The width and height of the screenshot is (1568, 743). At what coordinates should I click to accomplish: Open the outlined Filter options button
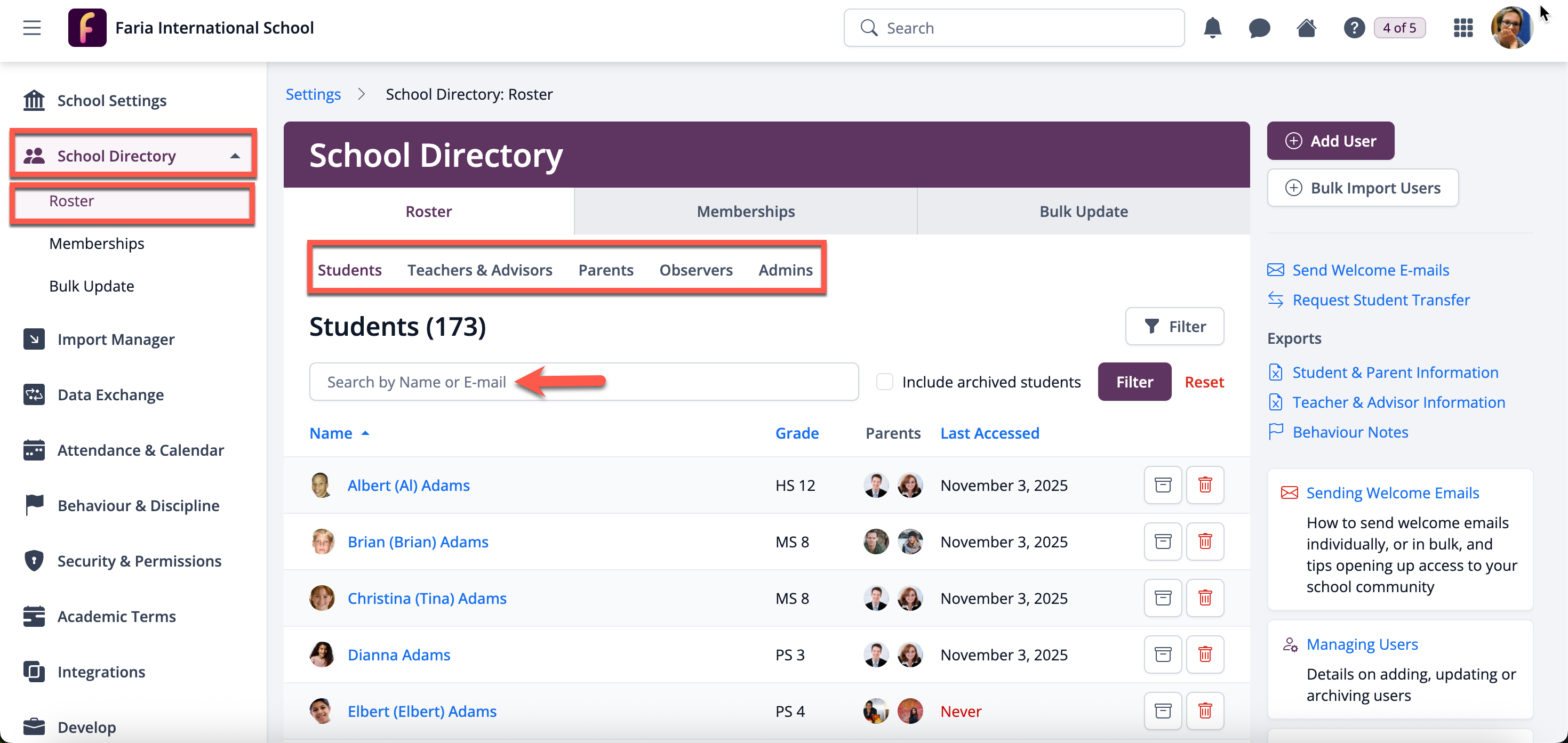point(1174,327)
